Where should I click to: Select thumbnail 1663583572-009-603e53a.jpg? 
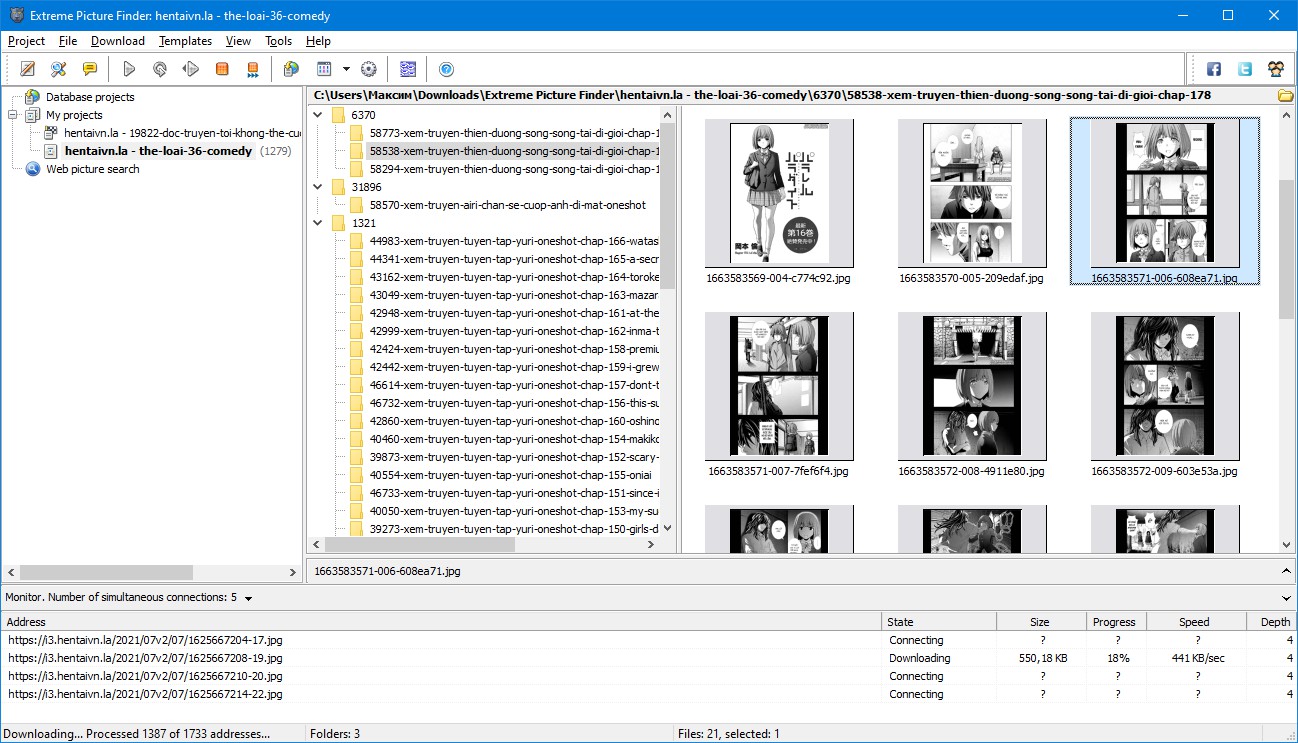click(x=1165, y=395)
